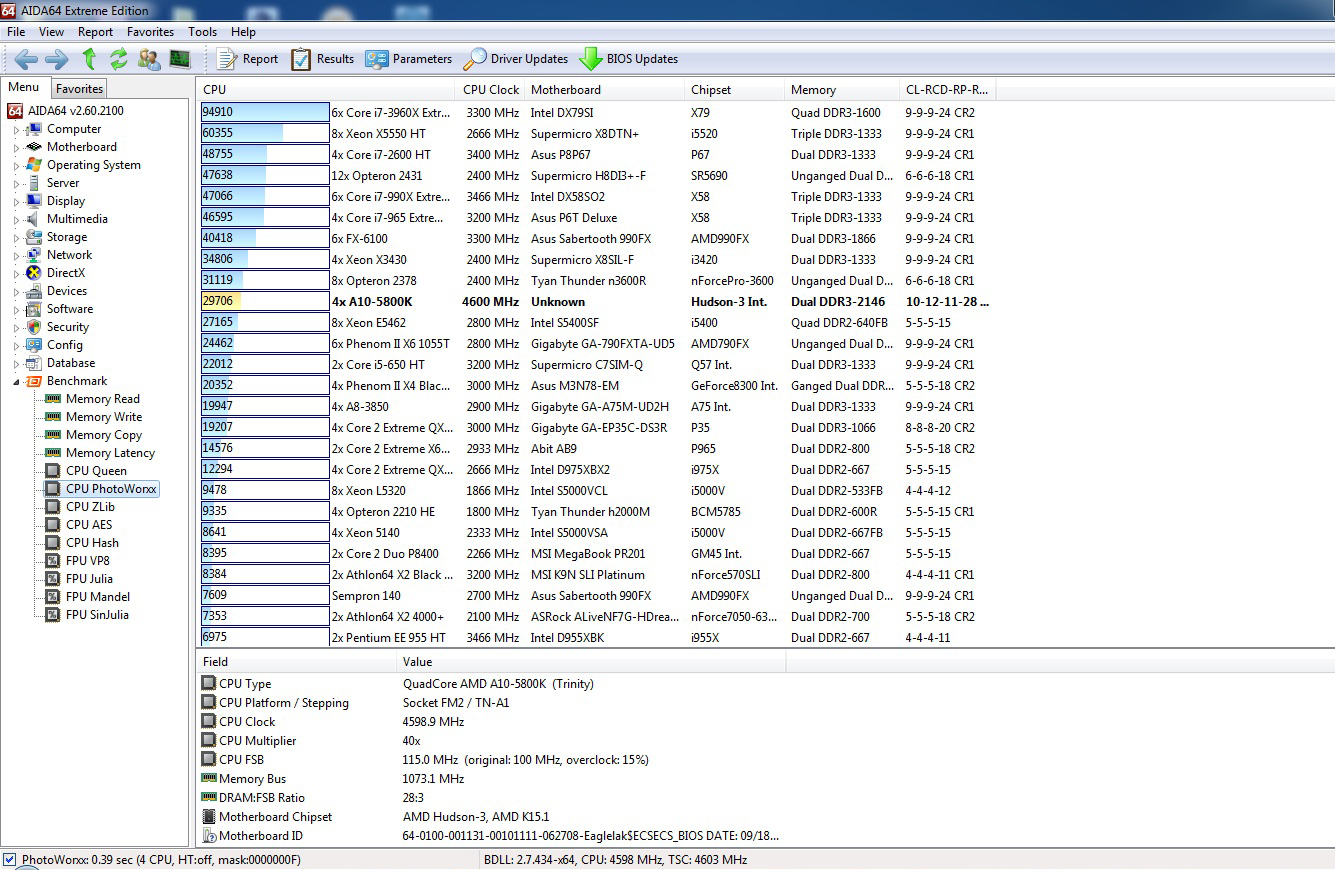The width and height of the screenshot is (1335, 870).
Task: Open Results from the toolbar
Action: (322, 59)
